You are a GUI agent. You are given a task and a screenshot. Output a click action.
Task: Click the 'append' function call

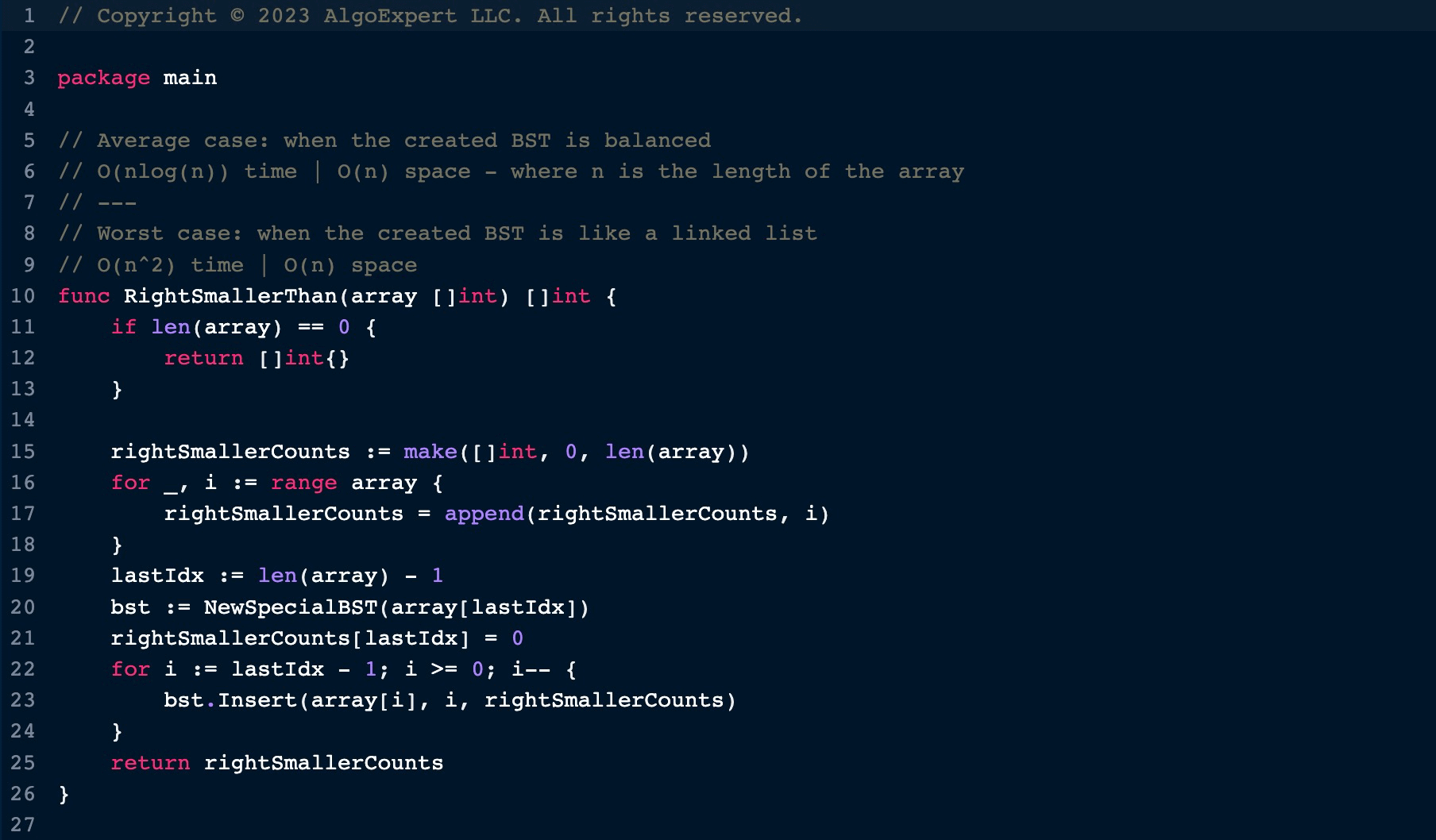pyautogui.click(x=484, y=514)
